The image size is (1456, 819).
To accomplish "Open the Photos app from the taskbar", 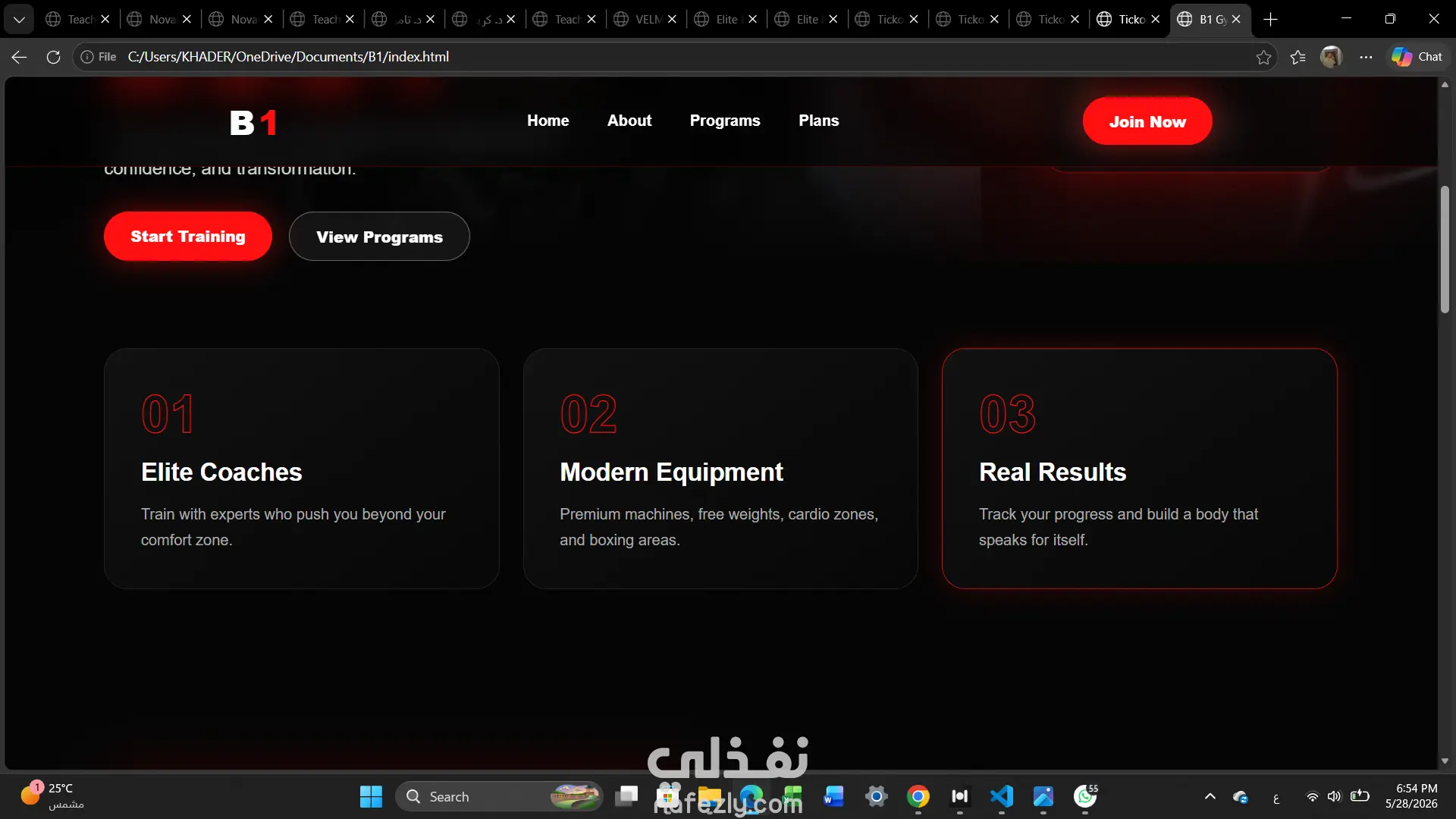I will coord(1043,796).
